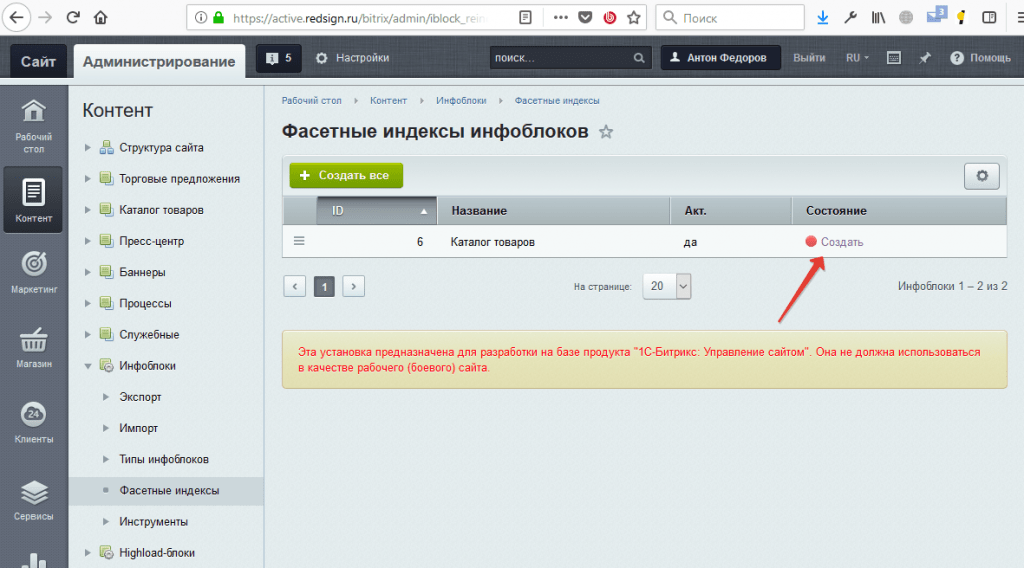Click the pin icon in the admin bar
Screen dimensions: 1024x568
click(x=925, y=58)
